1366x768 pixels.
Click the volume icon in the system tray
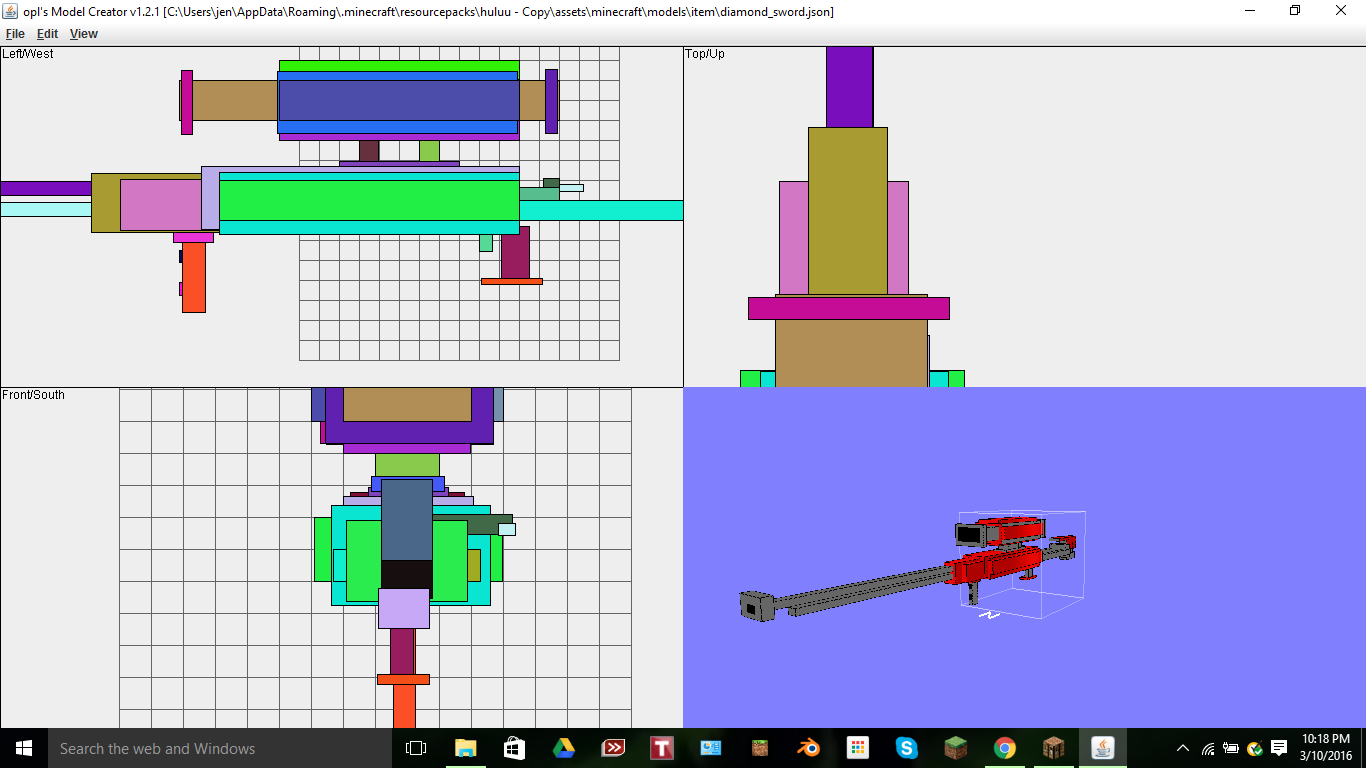1230,748
